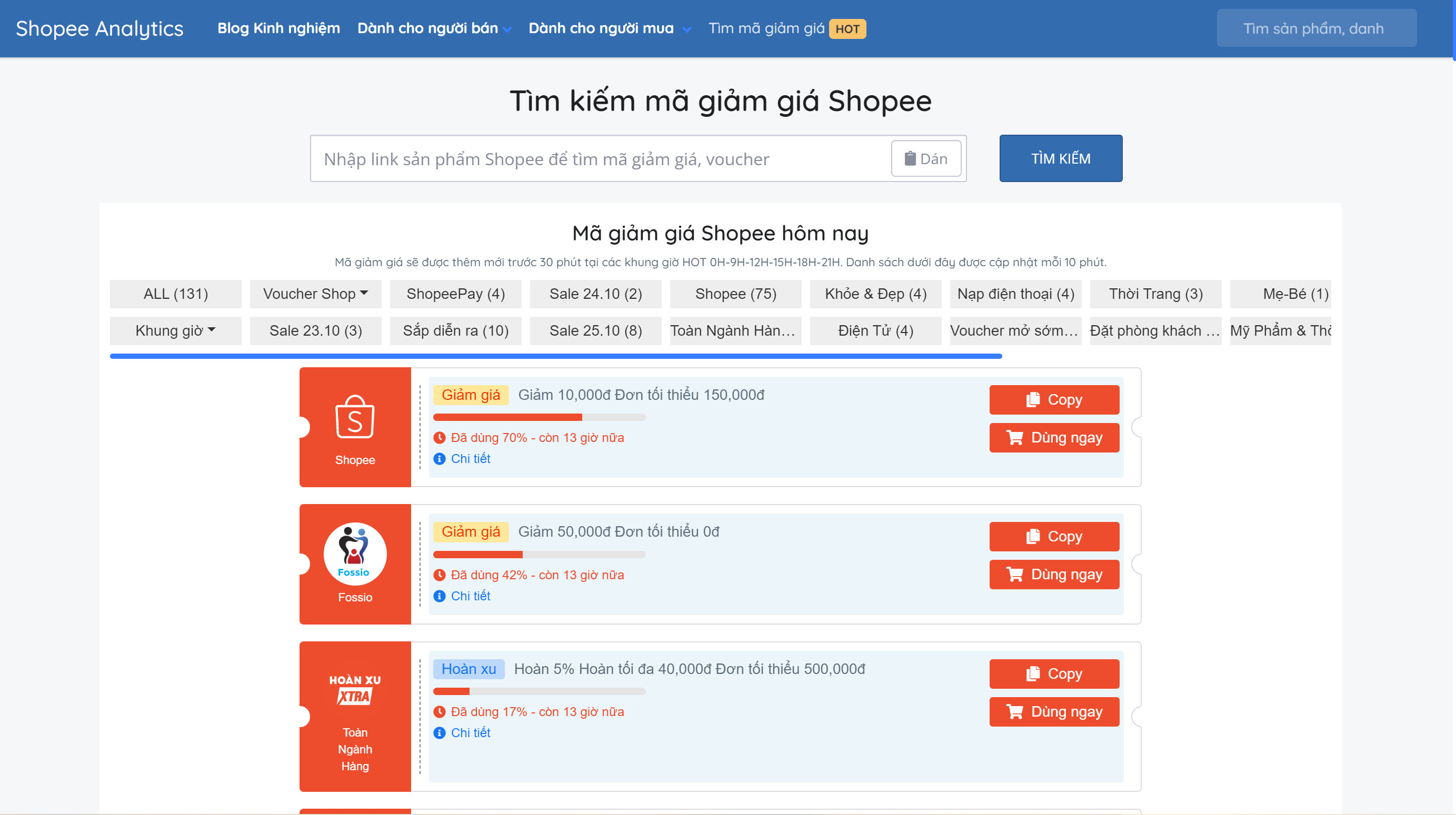Open Chi tiết info for the Fossio voucher
Viewport: 1456px width, 815px height.
(470, 596)
